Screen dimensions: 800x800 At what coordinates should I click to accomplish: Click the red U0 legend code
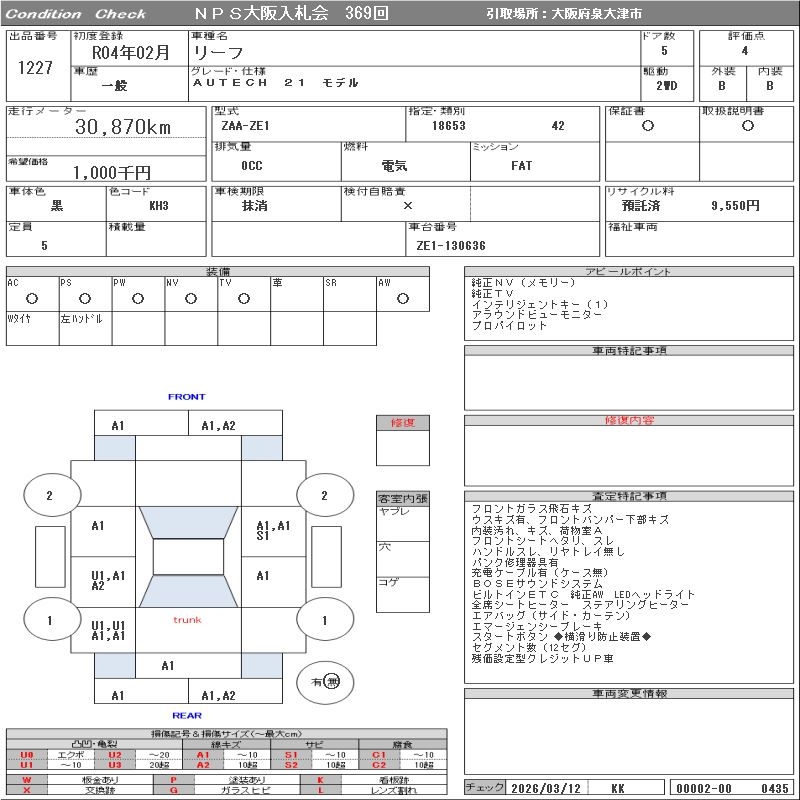click(x=27, y=755)
